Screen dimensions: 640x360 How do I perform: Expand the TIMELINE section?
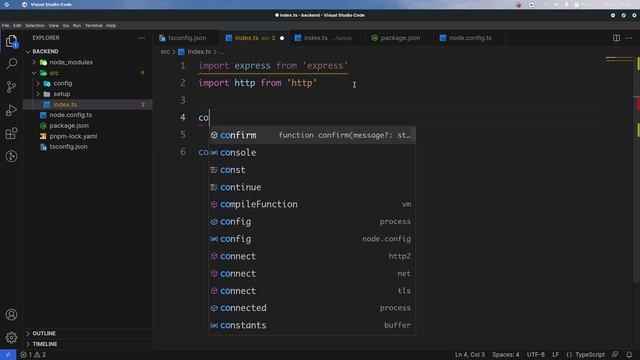(x=88, y=344)
